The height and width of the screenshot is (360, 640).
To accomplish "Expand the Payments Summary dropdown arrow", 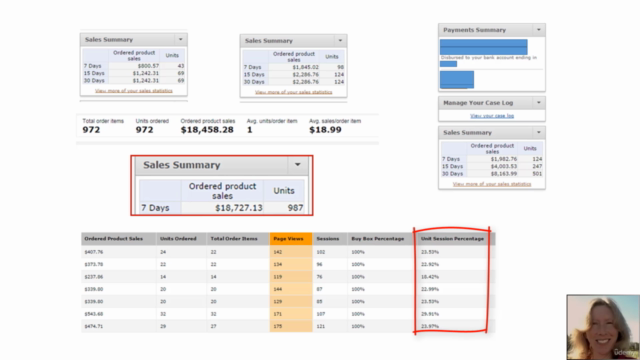I will coord(539,30).
